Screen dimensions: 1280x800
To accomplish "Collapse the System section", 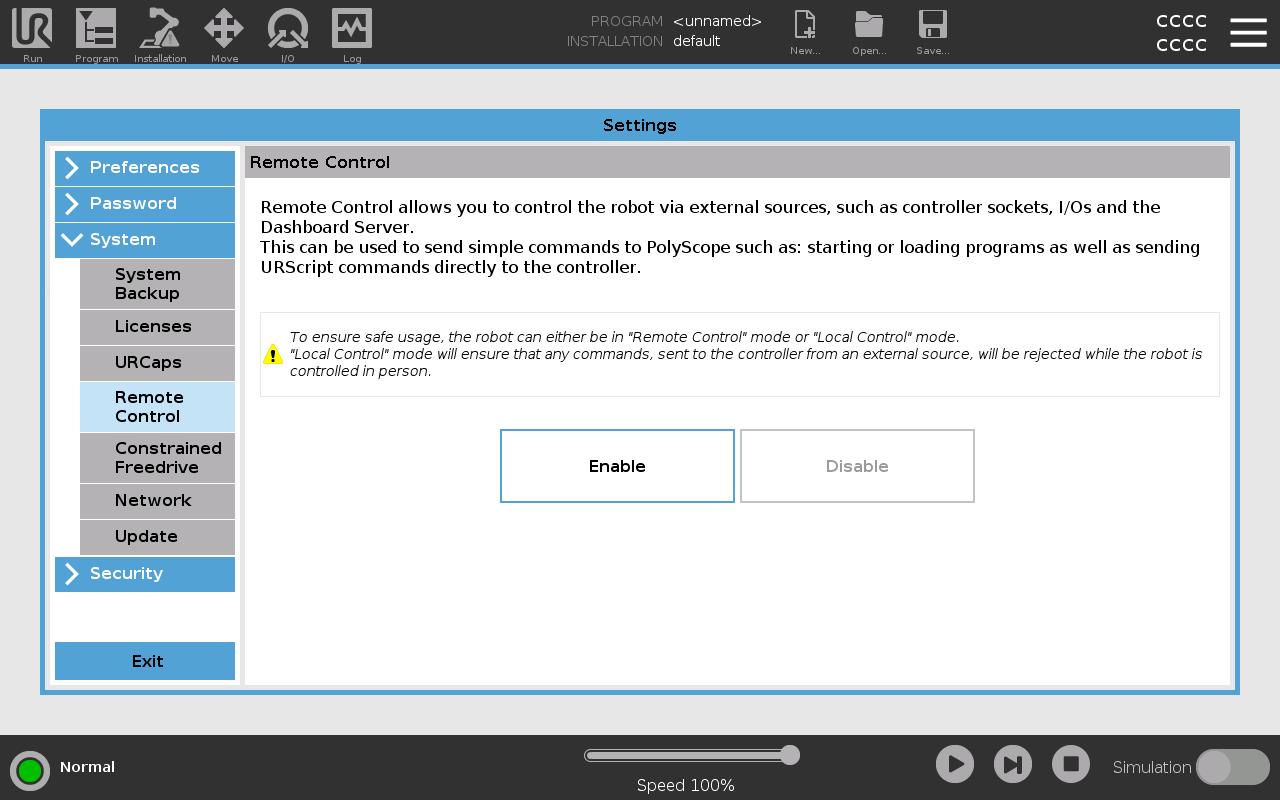I will click(145, 240).
